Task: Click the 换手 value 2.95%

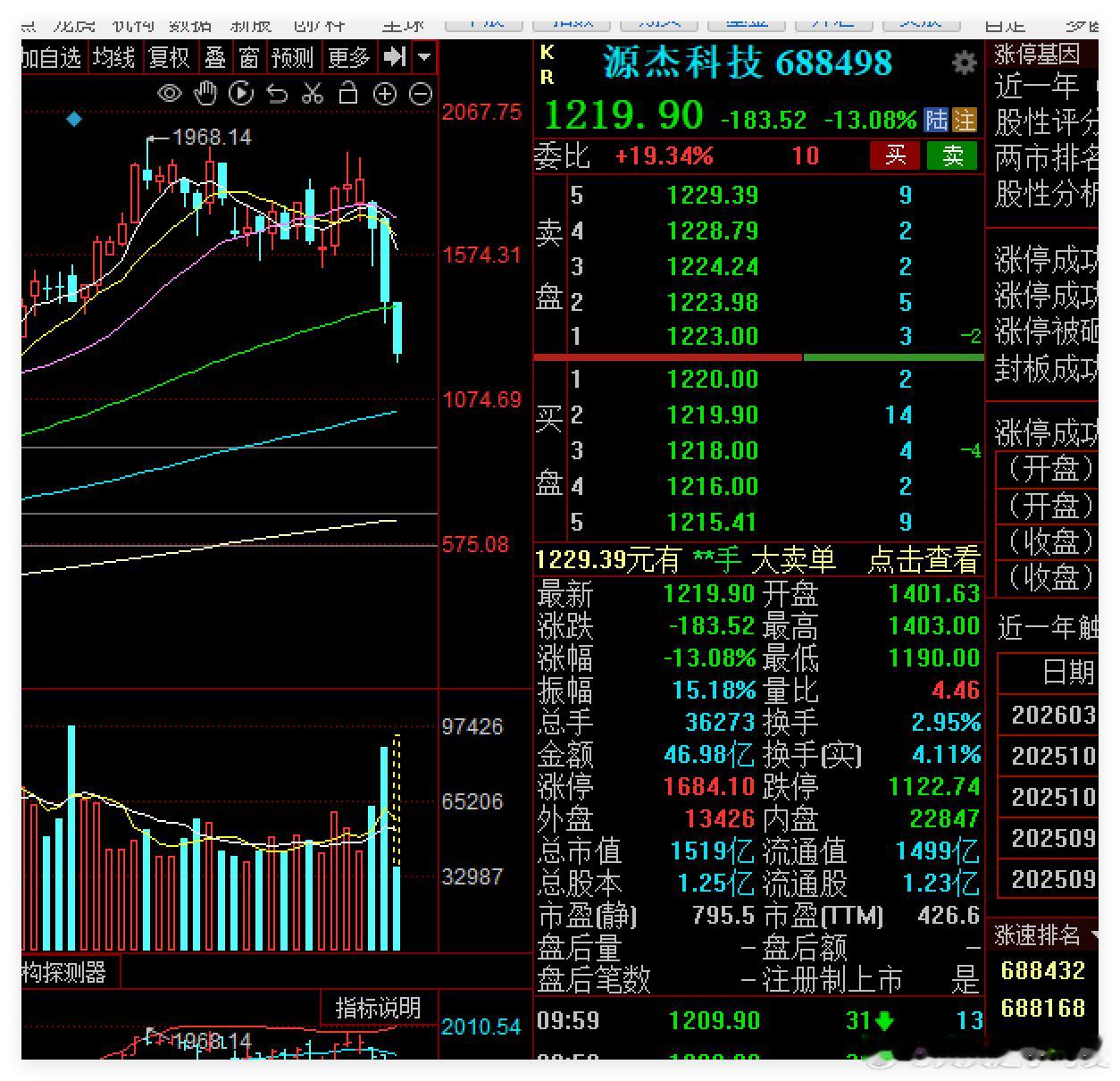Action: coord(946,722)
